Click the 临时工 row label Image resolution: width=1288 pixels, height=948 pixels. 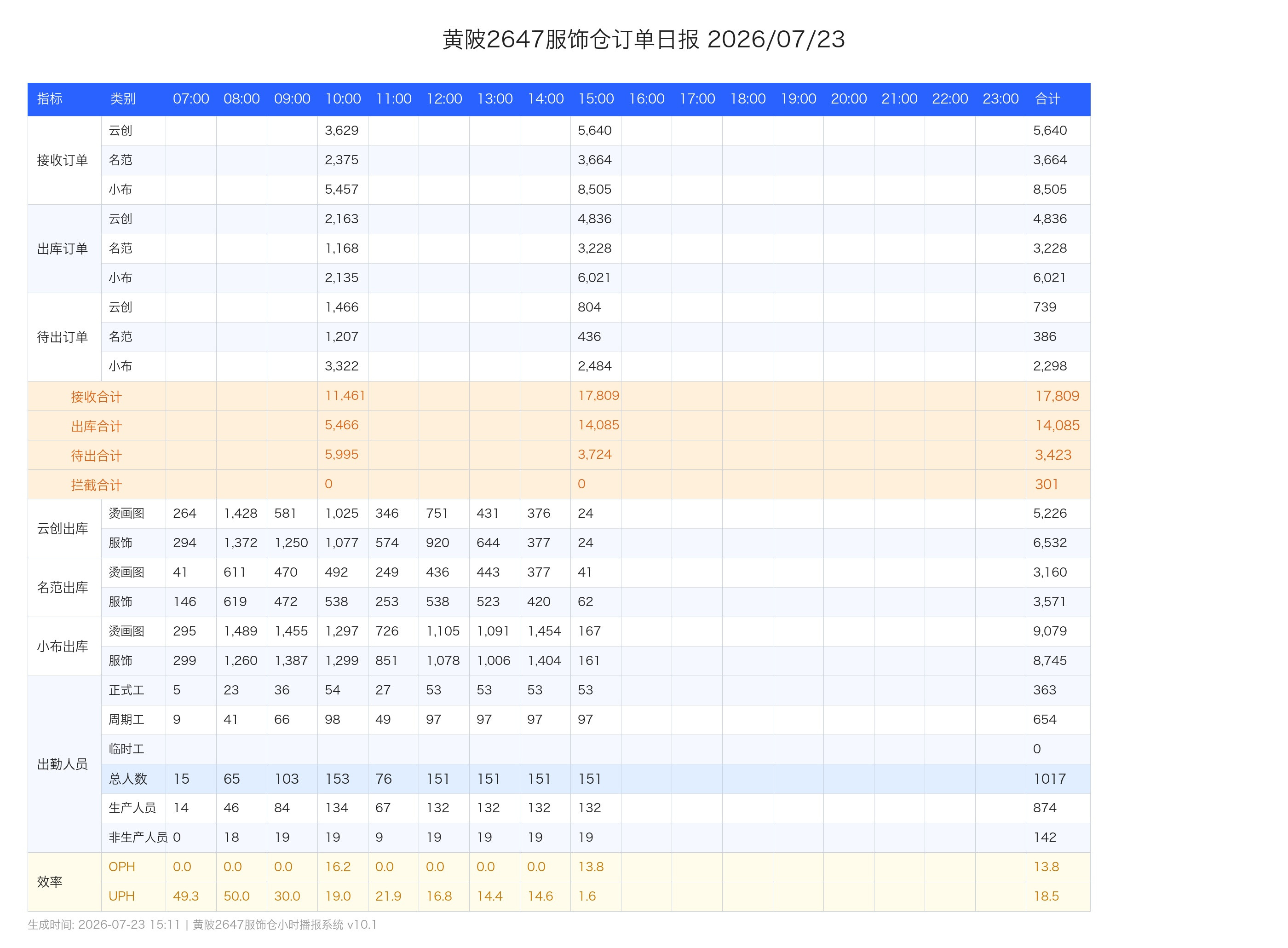[x=126, y=749]
